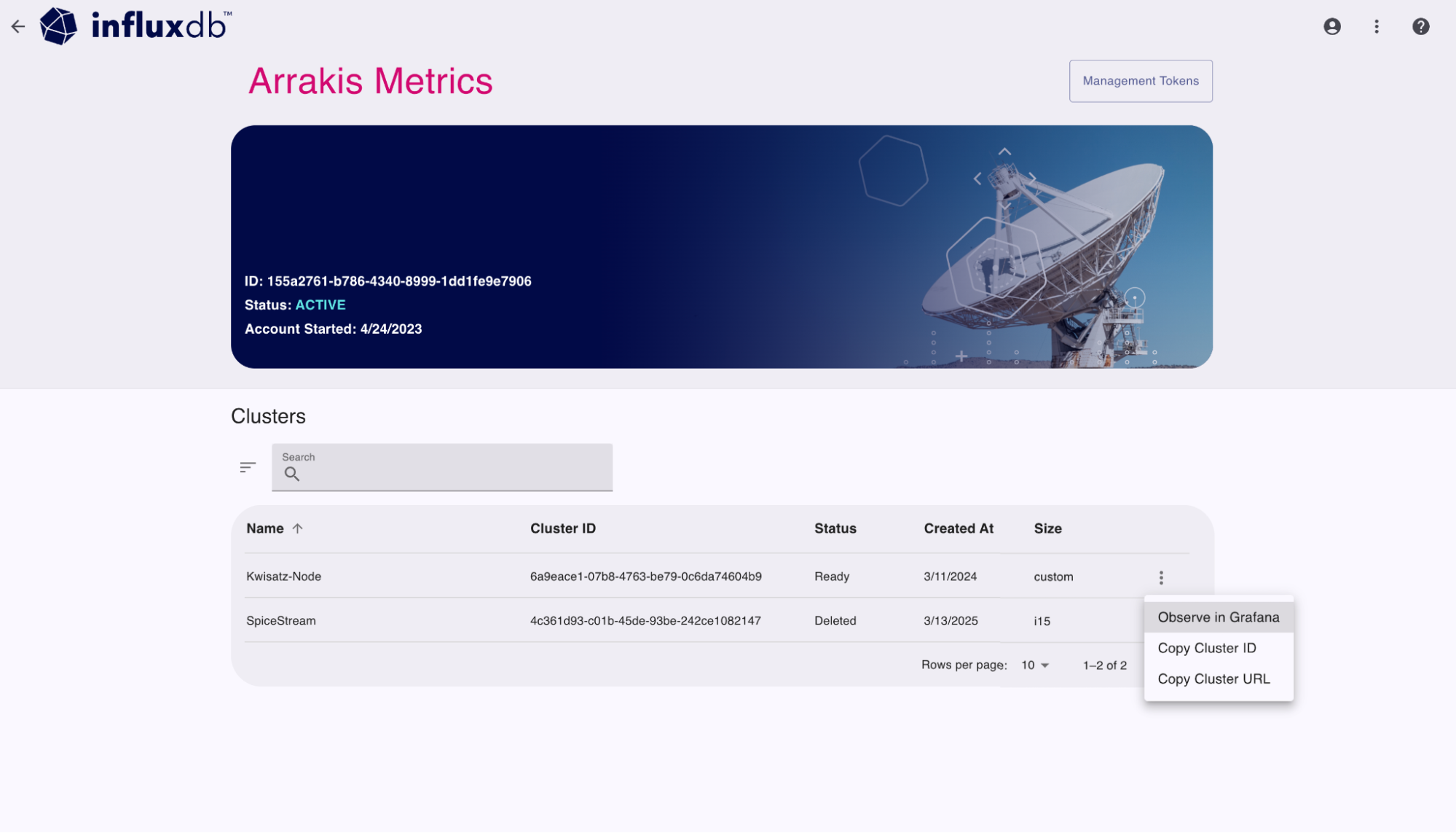Click the search magnifier icon
This screenshot has height=833, width=1456.
tap(293, 474)
